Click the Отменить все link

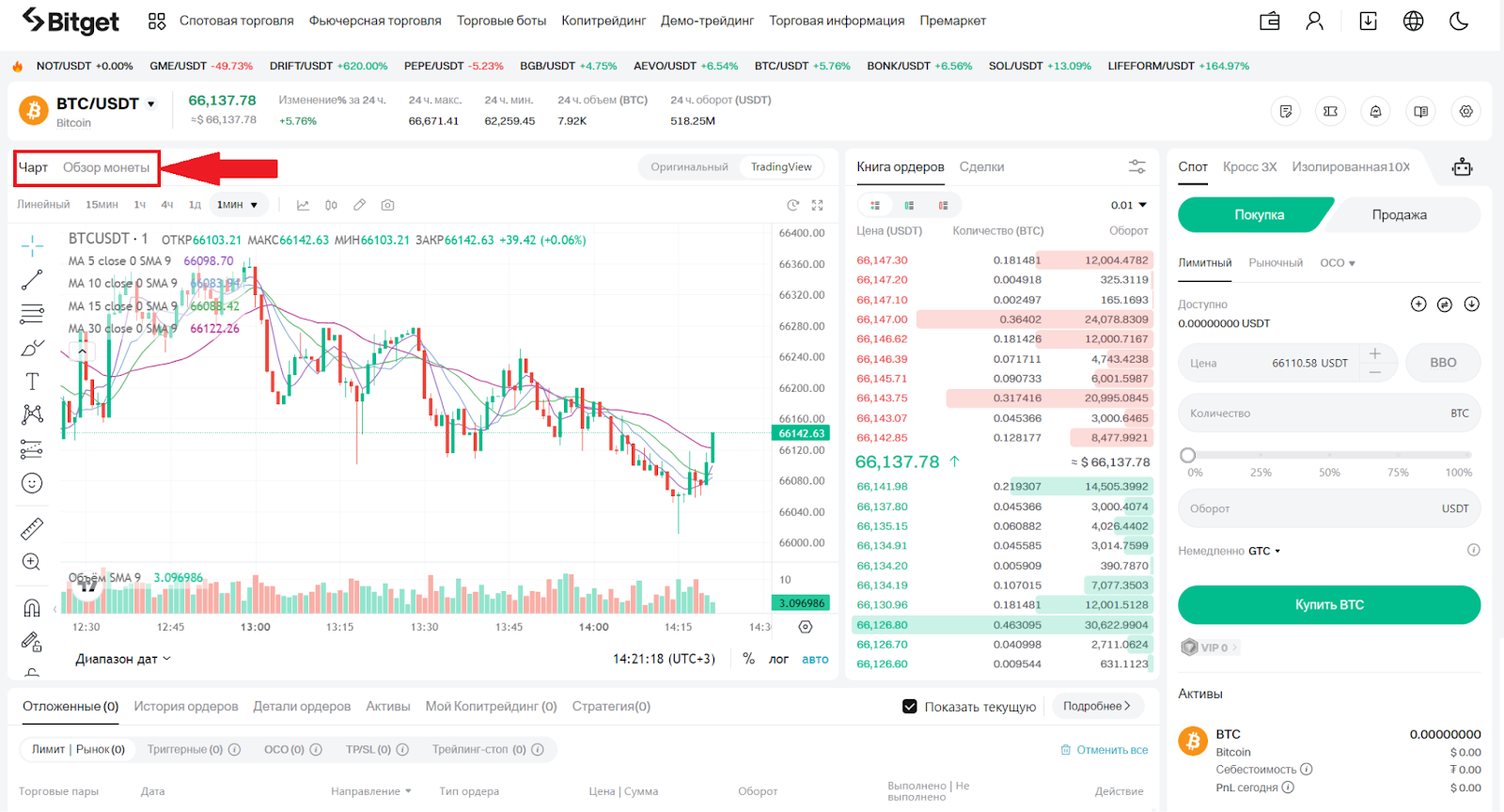(1104, 750)
